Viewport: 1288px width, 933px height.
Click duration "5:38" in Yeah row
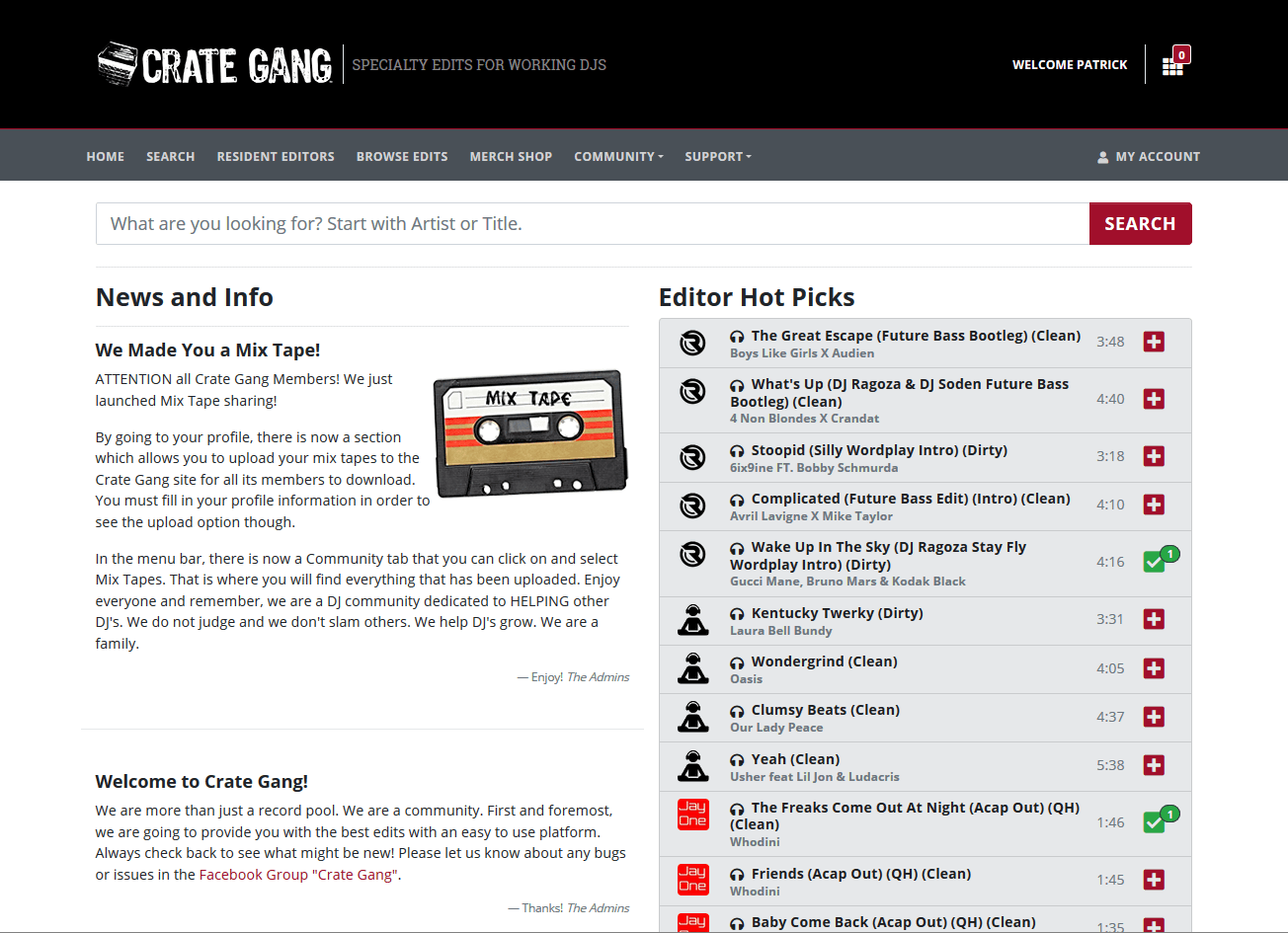pos(1110,765)
